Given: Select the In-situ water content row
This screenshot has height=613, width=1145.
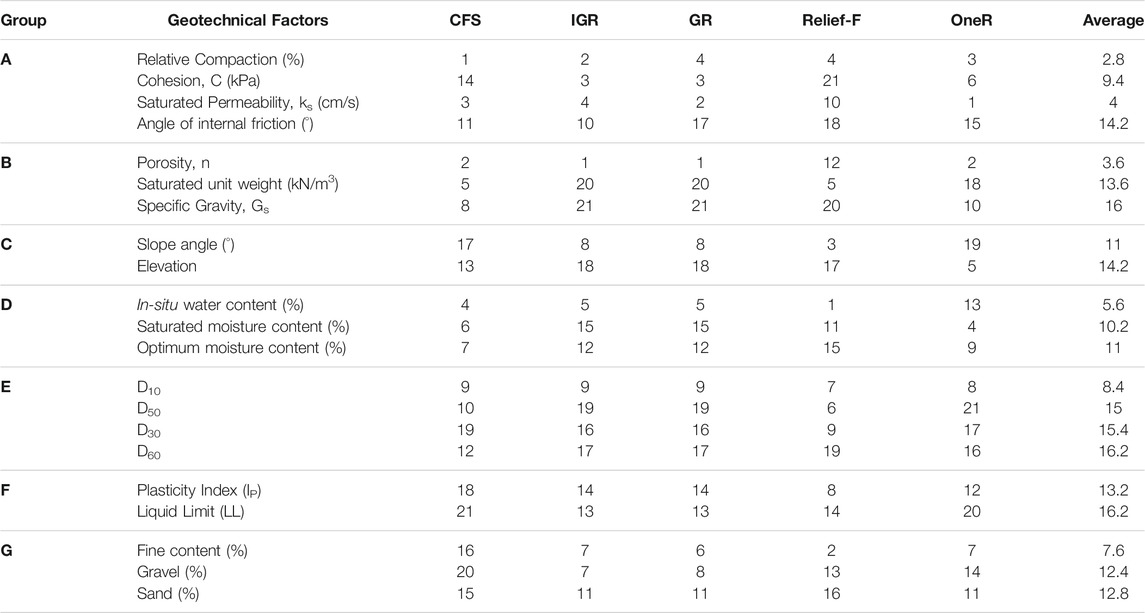Looking at the screenshot, I should coord(572,305).
